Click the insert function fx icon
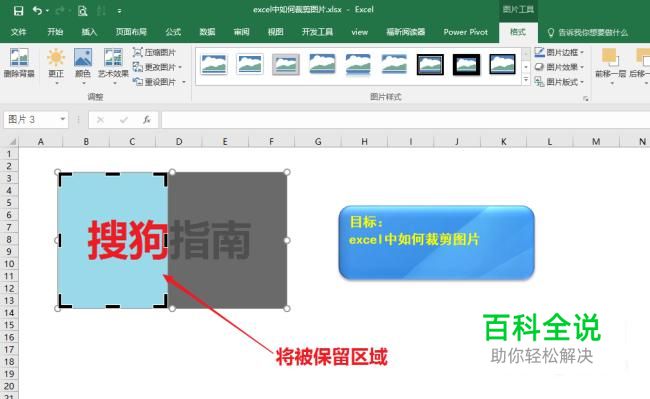 coord(146,120)
